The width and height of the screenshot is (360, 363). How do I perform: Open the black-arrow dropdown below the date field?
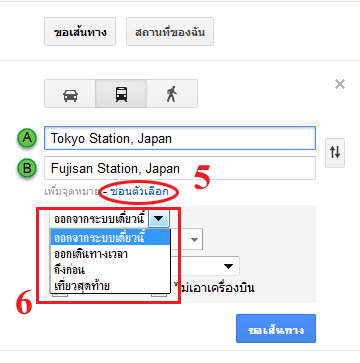[228, 266]
